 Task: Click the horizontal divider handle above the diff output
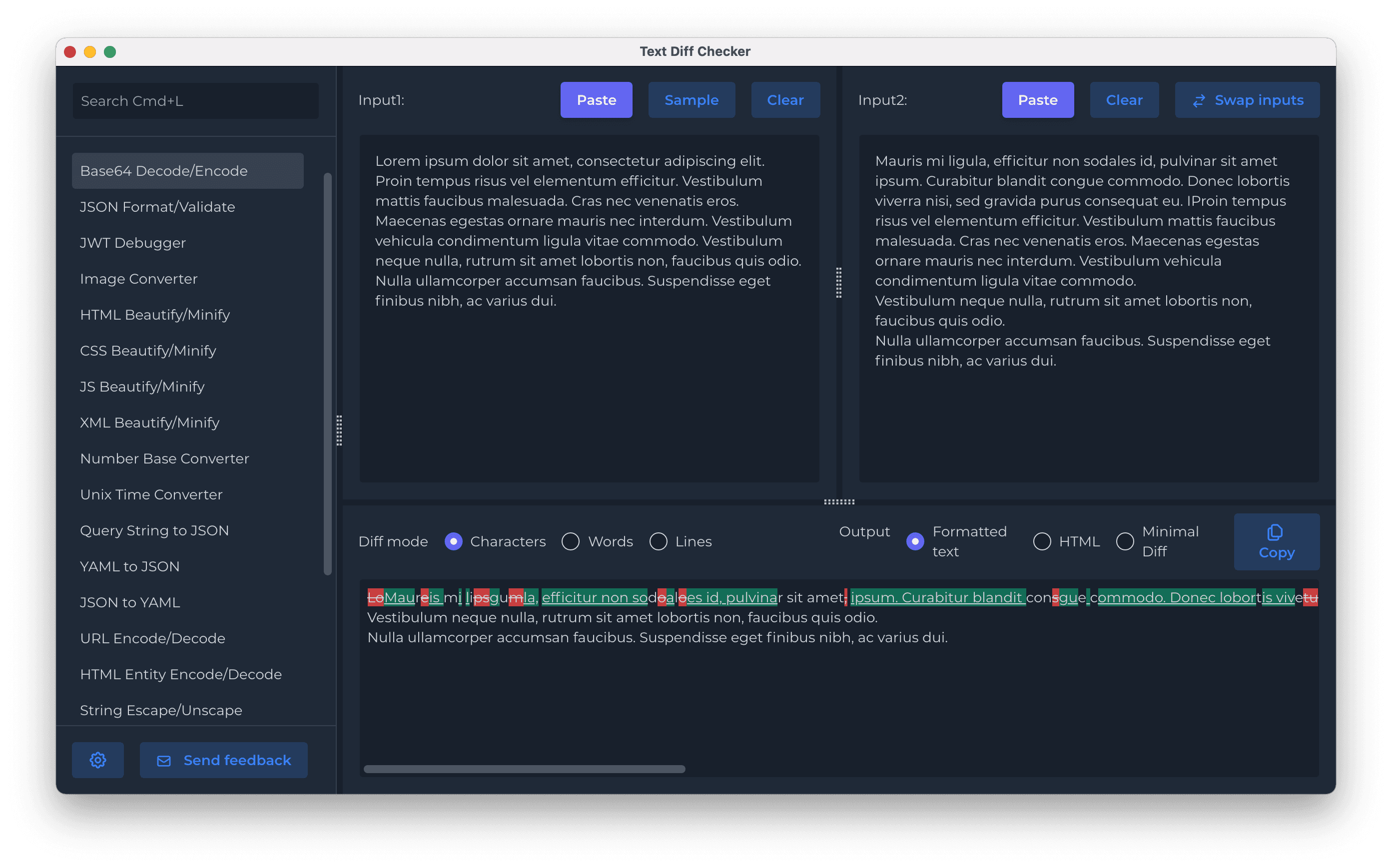839,502
